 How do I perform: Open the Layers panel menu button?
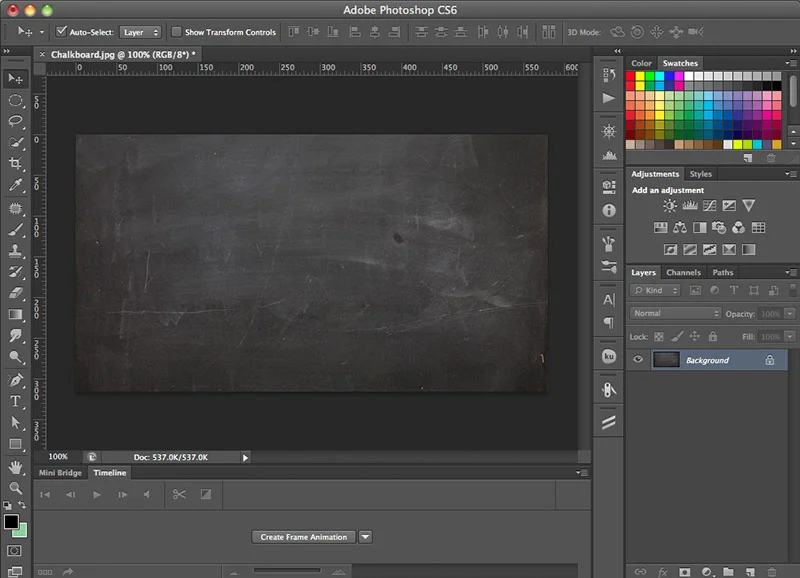tap(789, 272)
